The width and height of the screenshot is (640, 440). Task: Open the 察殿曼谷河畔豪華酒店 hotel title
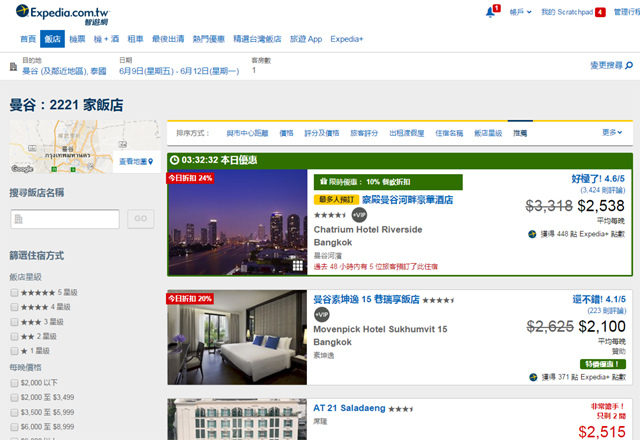407,200
